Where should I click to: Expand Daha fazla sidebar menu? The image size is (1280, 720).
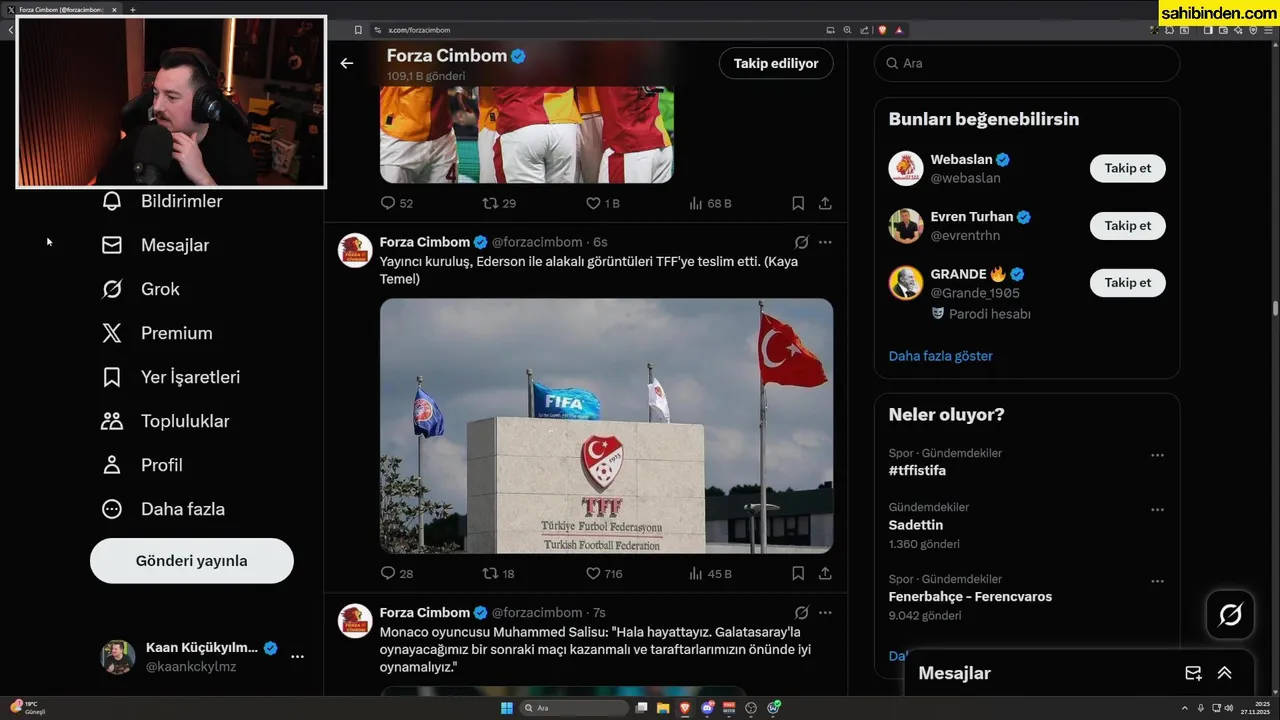163,509
